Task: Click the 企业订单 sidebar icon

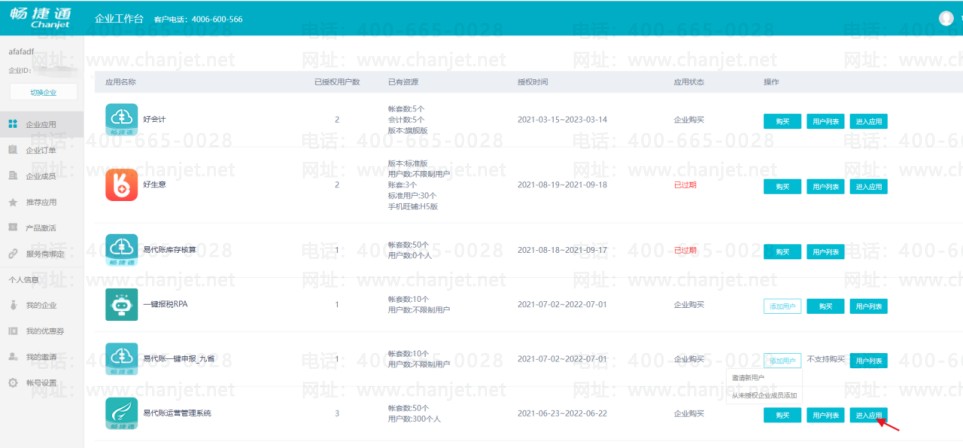Action: click(13, 150)
